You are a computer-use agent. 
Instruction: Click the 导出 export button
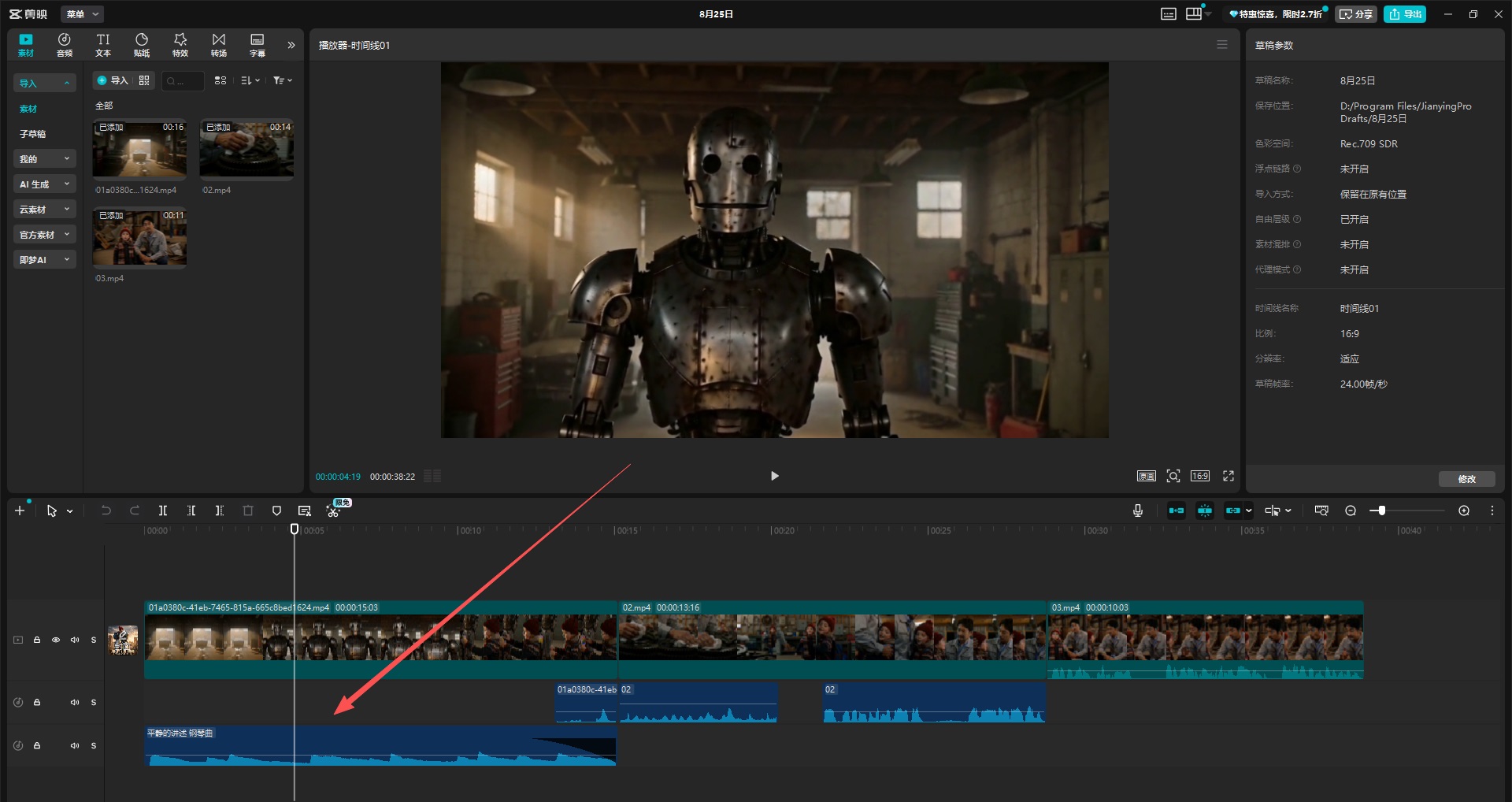pos(1405,14)
